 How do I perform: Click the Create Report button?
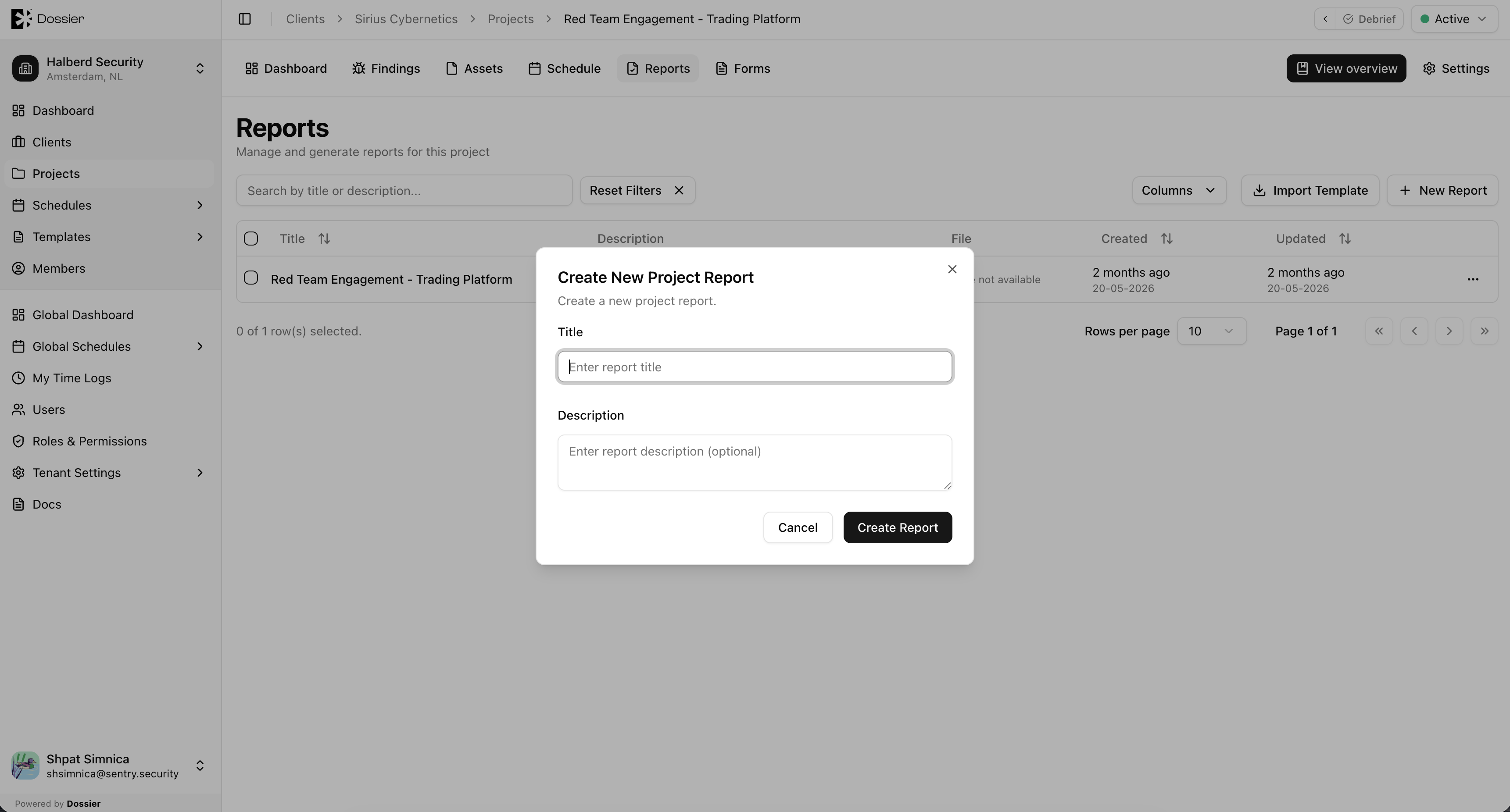pyautogui.click(x=898, y=527)
